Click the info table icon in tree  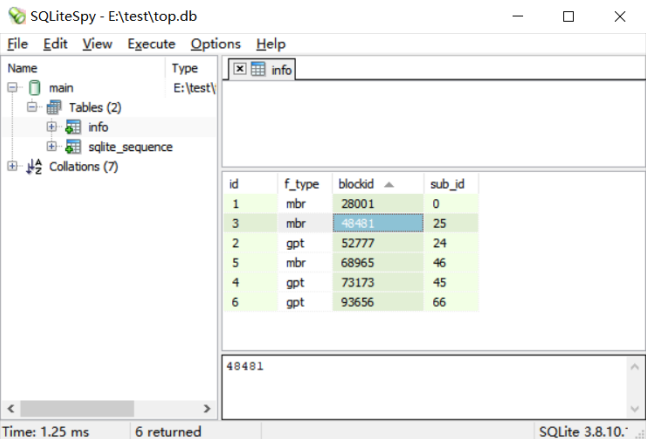(73, 127)
